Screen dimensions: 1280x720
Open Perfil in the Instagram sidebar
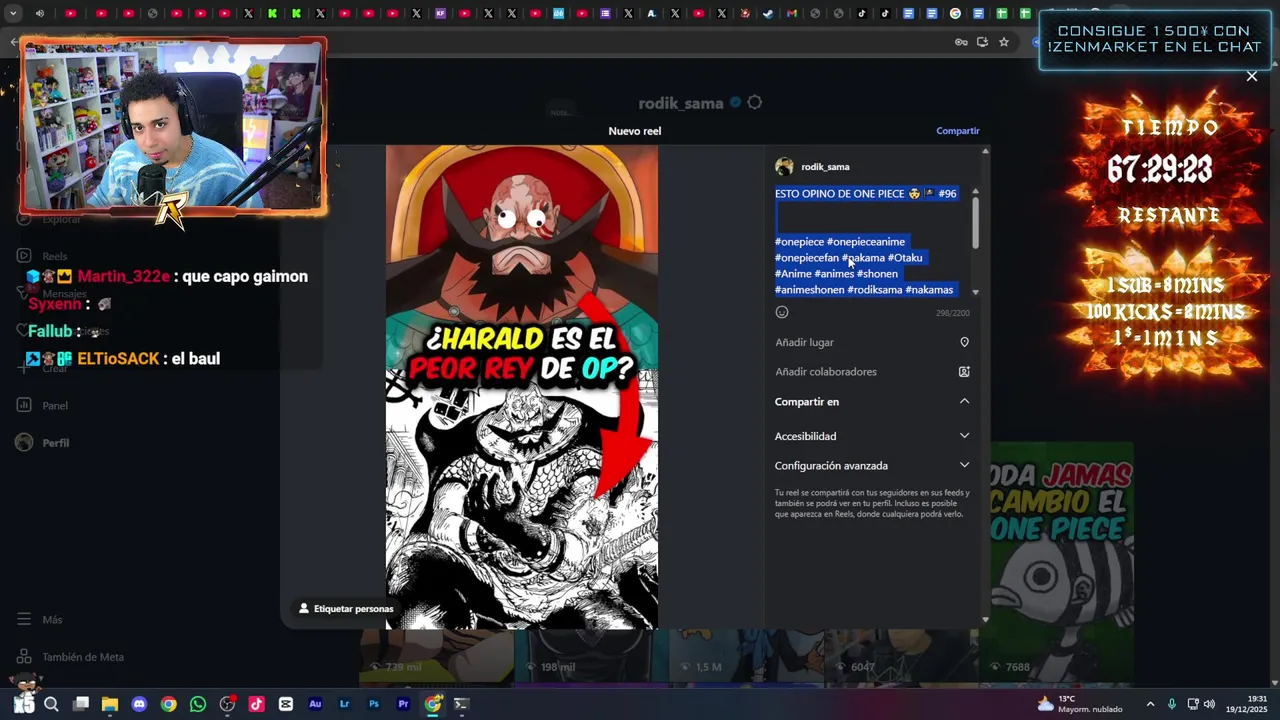click(x=43, y=443)
